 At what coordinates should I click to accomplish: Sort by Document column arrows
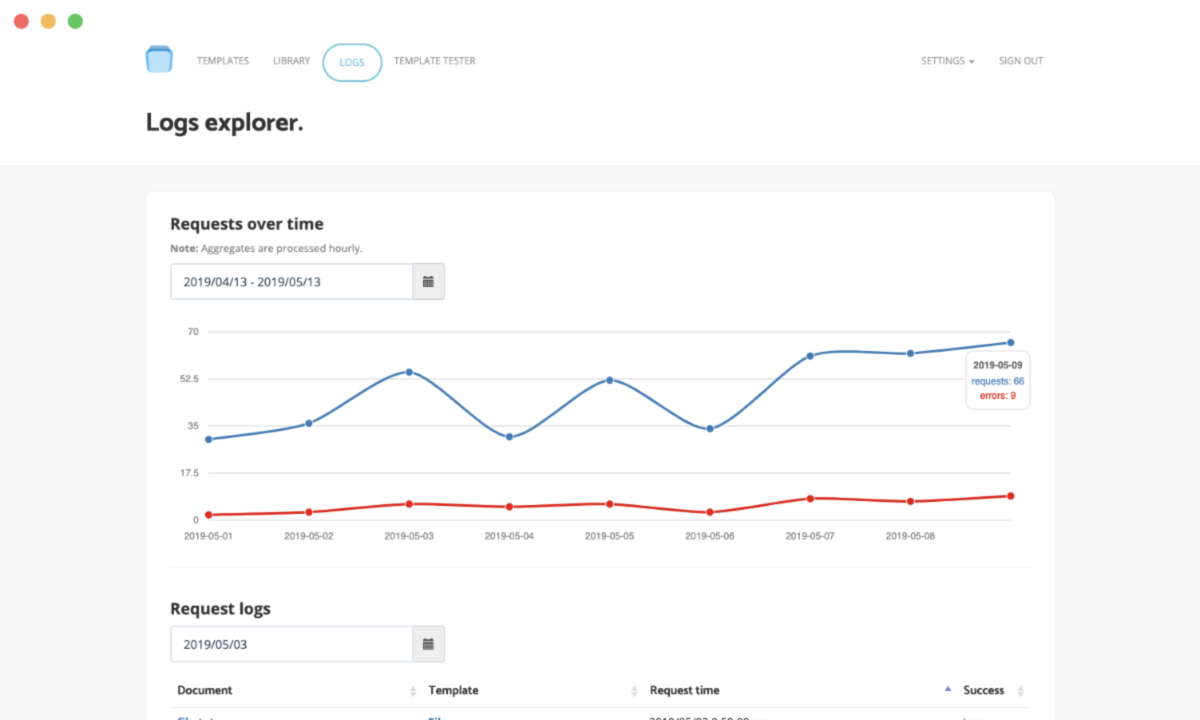(x=413, y=691)
